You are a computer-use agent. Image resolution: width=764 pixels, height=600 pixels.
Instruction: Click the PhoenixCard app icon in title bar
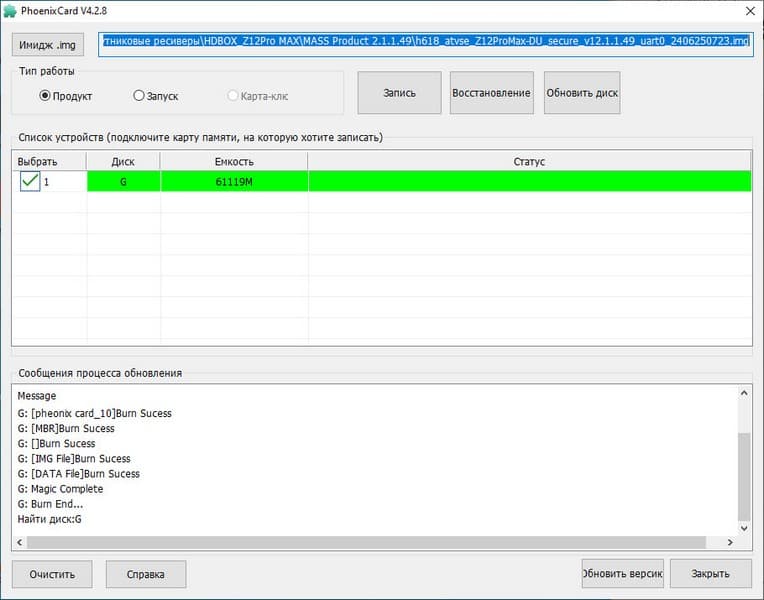(10, 11)
